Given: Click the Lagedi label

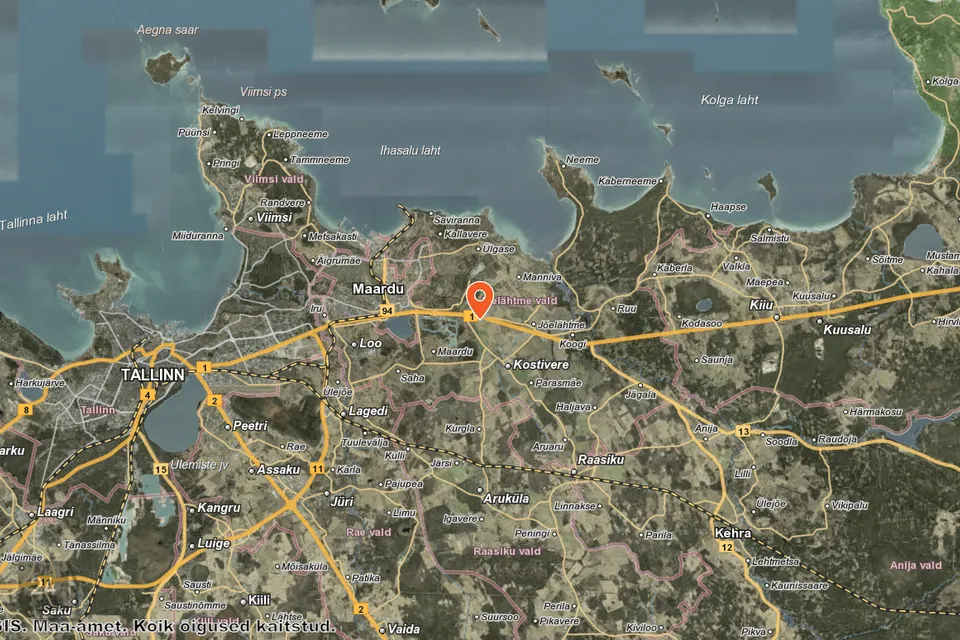Looking at the screenshot, I should (x=368, y=411).
